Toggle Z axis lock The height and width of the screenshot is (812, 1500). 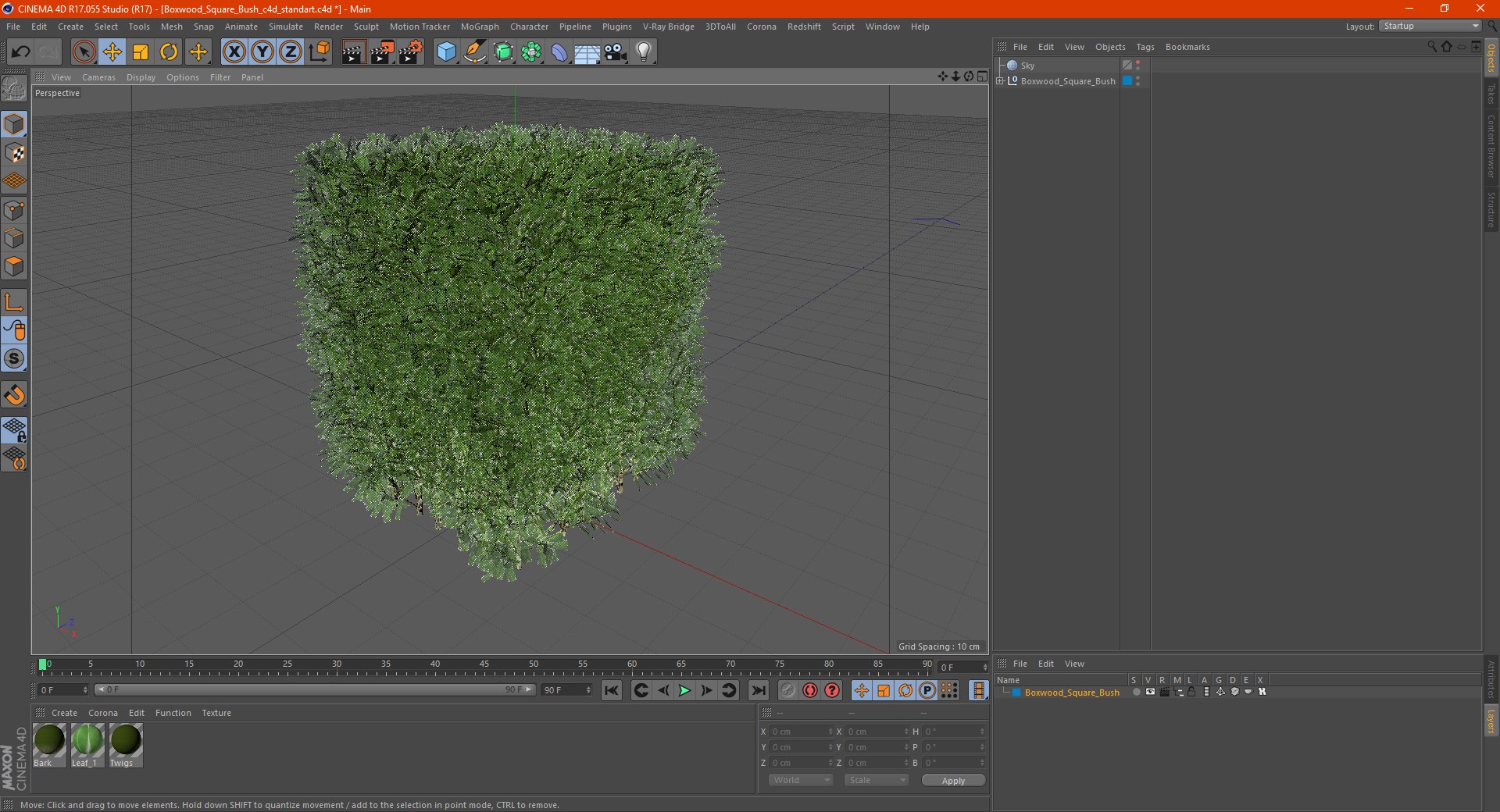point(291,52)
